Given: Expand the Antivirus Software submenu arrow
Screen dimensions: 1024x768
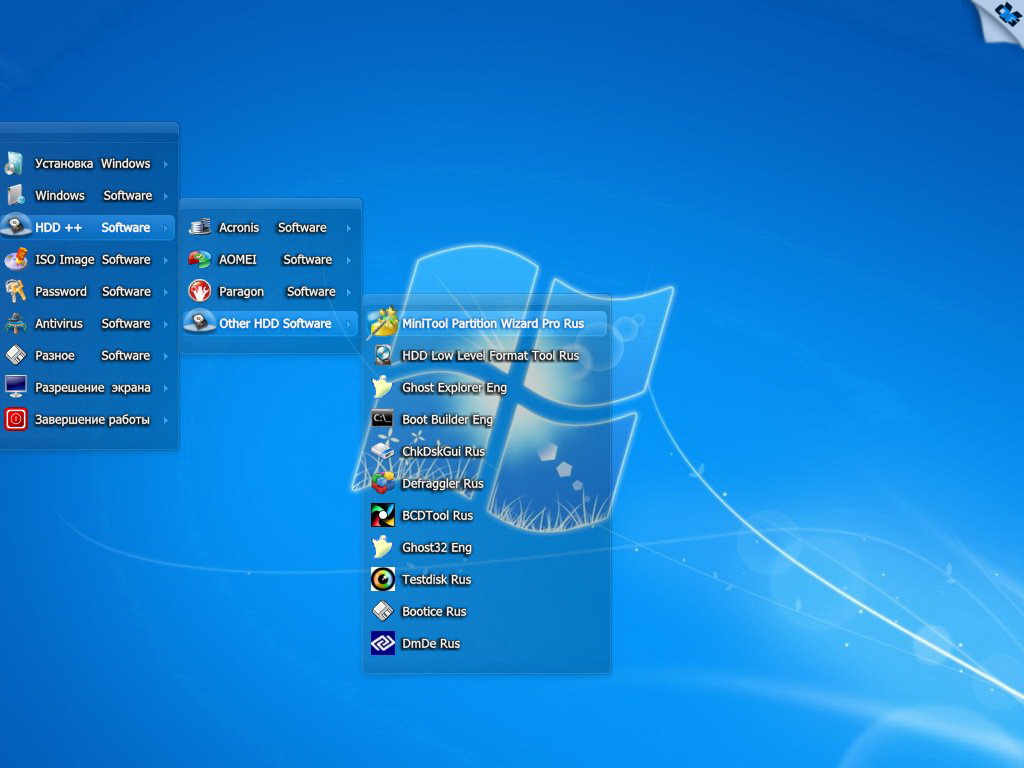Looking at the screenshot, I should click(x=166, y=324).
